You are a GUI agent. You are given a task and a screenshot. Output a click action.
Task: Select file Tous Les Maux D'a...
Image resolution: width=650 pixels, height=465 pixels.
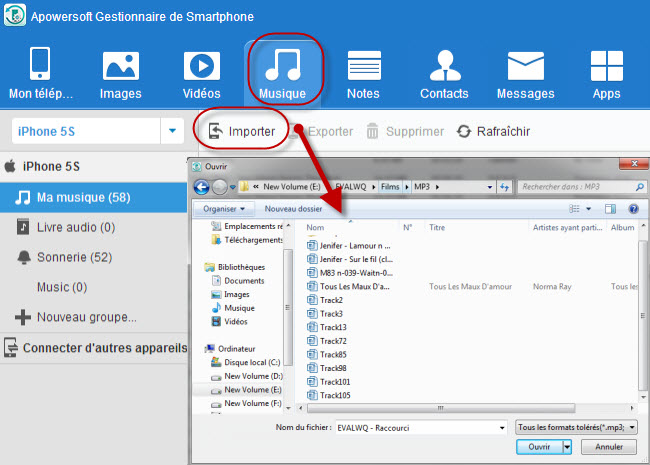[348, 287]
